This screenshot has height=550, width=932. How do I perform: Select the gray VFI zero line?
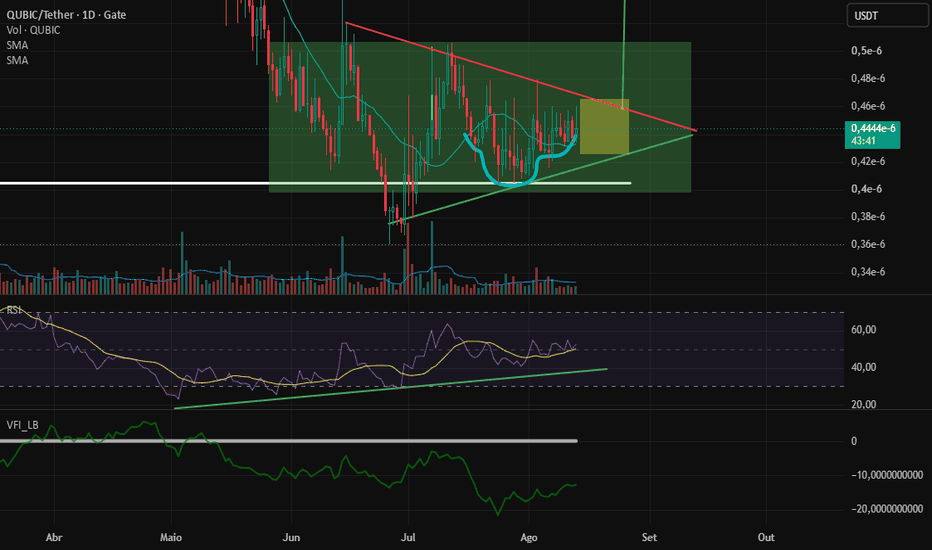288,441
